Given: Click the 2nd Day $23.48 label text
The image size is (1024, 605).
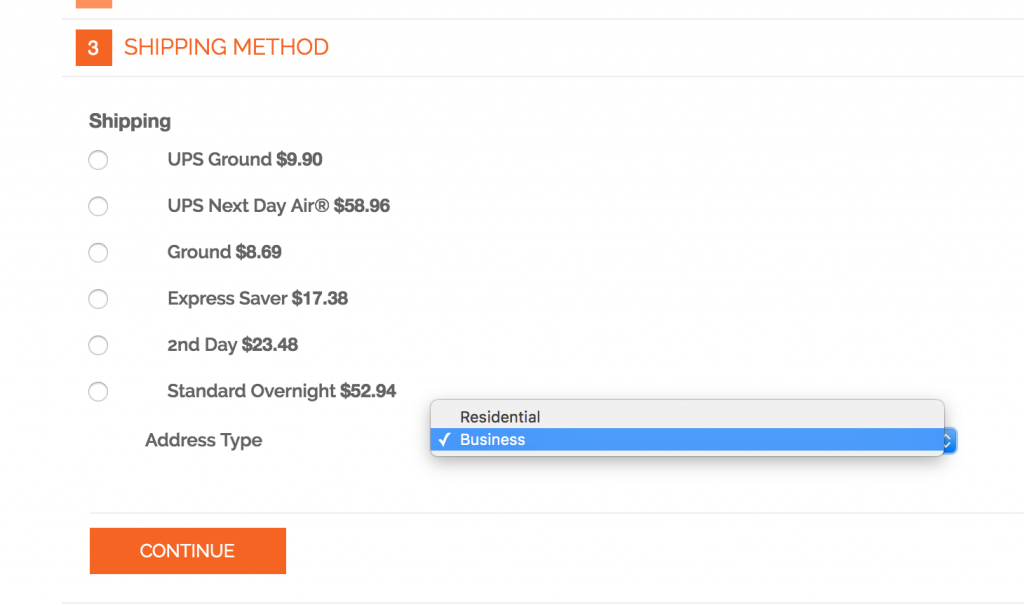Looking at the screenshot, I should pos(232,345).
